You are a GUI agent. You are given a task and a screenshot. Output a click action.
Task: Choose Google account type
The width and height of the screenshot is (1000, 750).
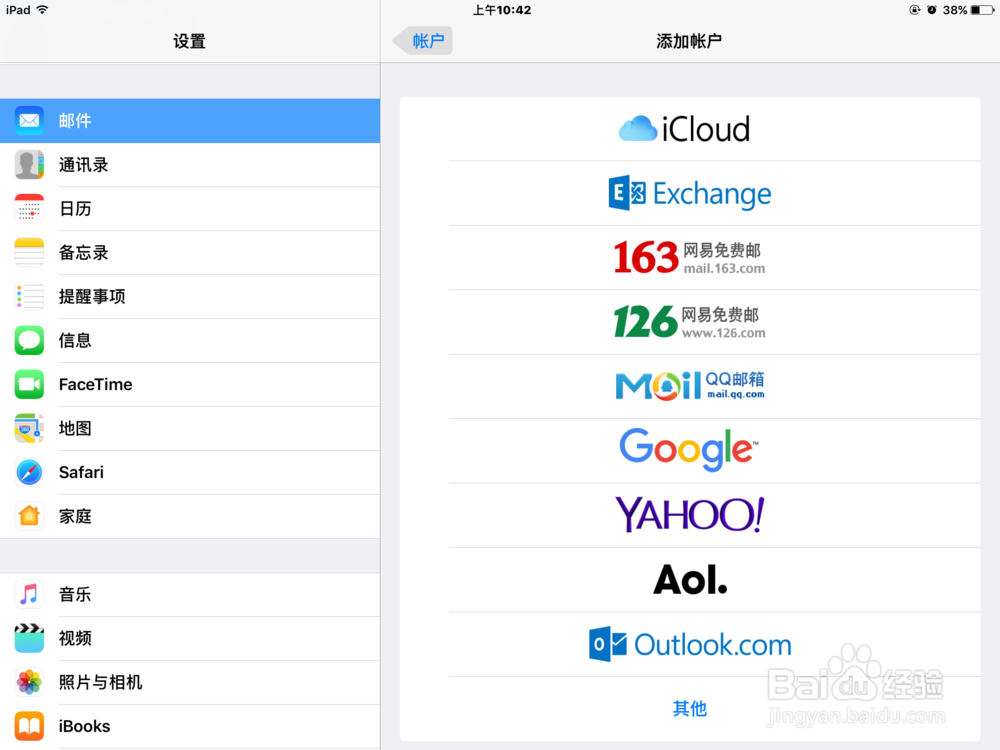[690, 451]
